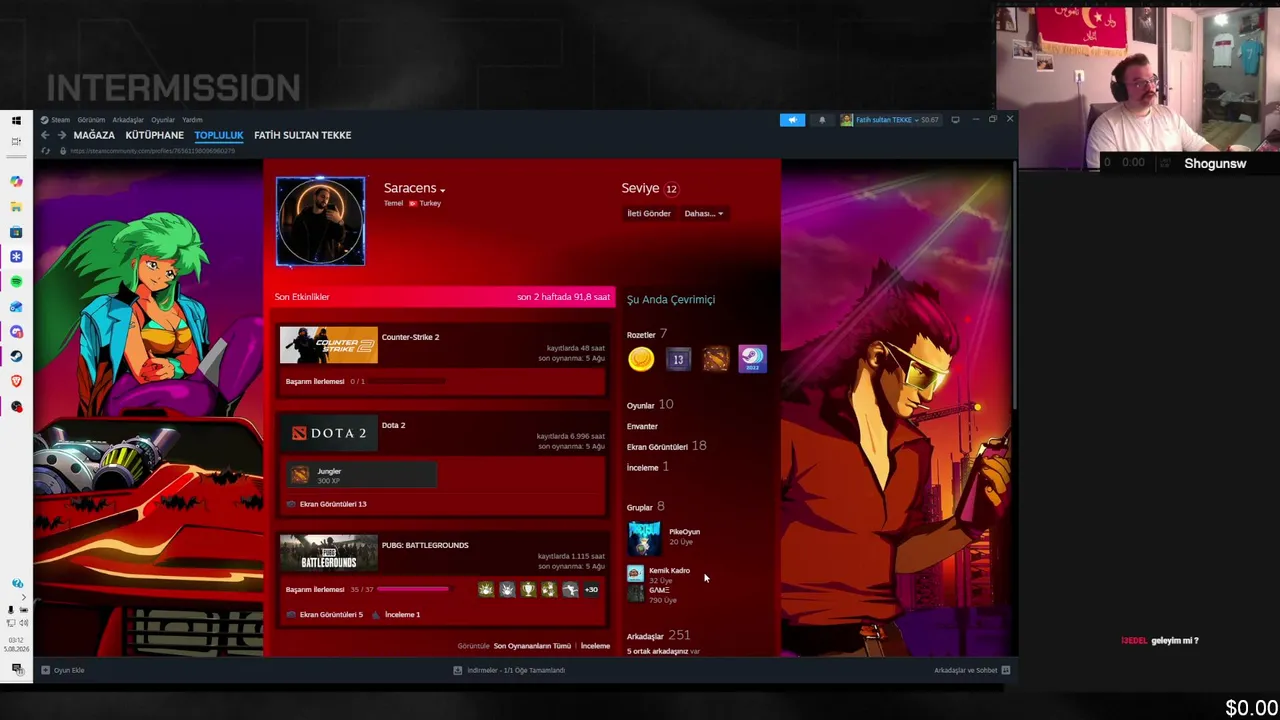Click the first PUBG achievement icon
Viewport: 1280px width, 720px height.
tap(486, 590)
